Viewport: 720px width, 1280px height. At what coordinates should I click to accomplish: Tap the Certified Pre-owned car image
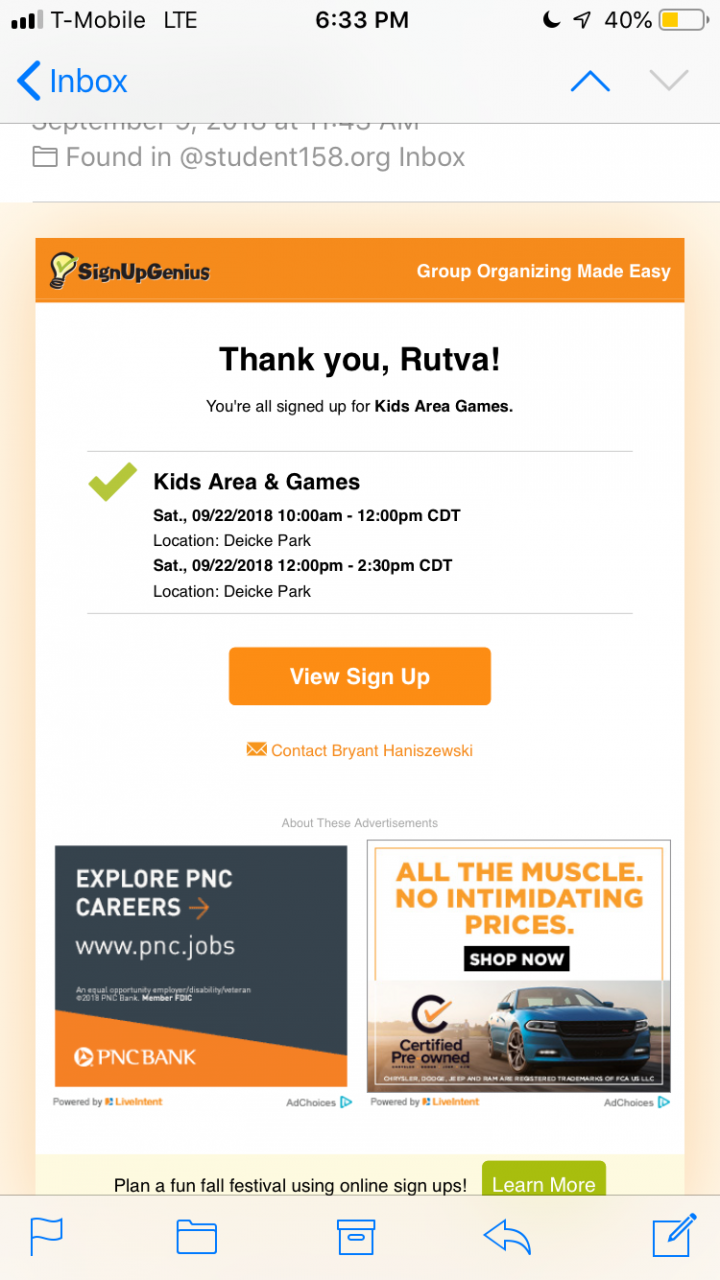click(519, 1035)
